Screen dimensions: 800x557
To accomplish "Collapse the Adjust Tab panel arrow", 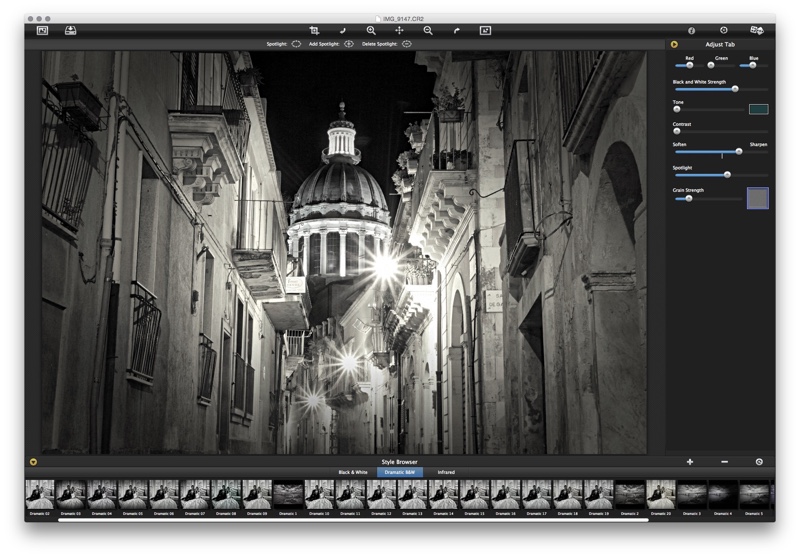I will pos(674,44).
